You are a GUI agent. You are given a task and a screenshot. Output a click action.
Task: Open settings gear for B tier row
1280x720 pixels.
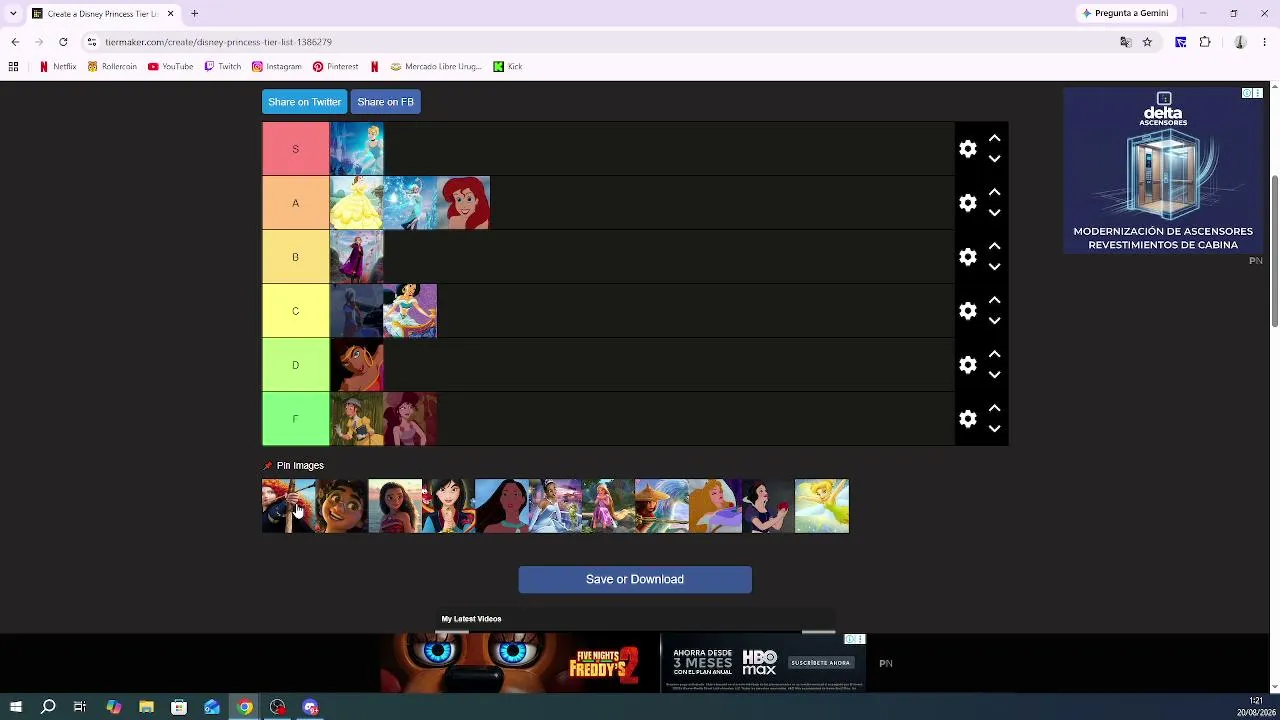[x=967, y=257]
